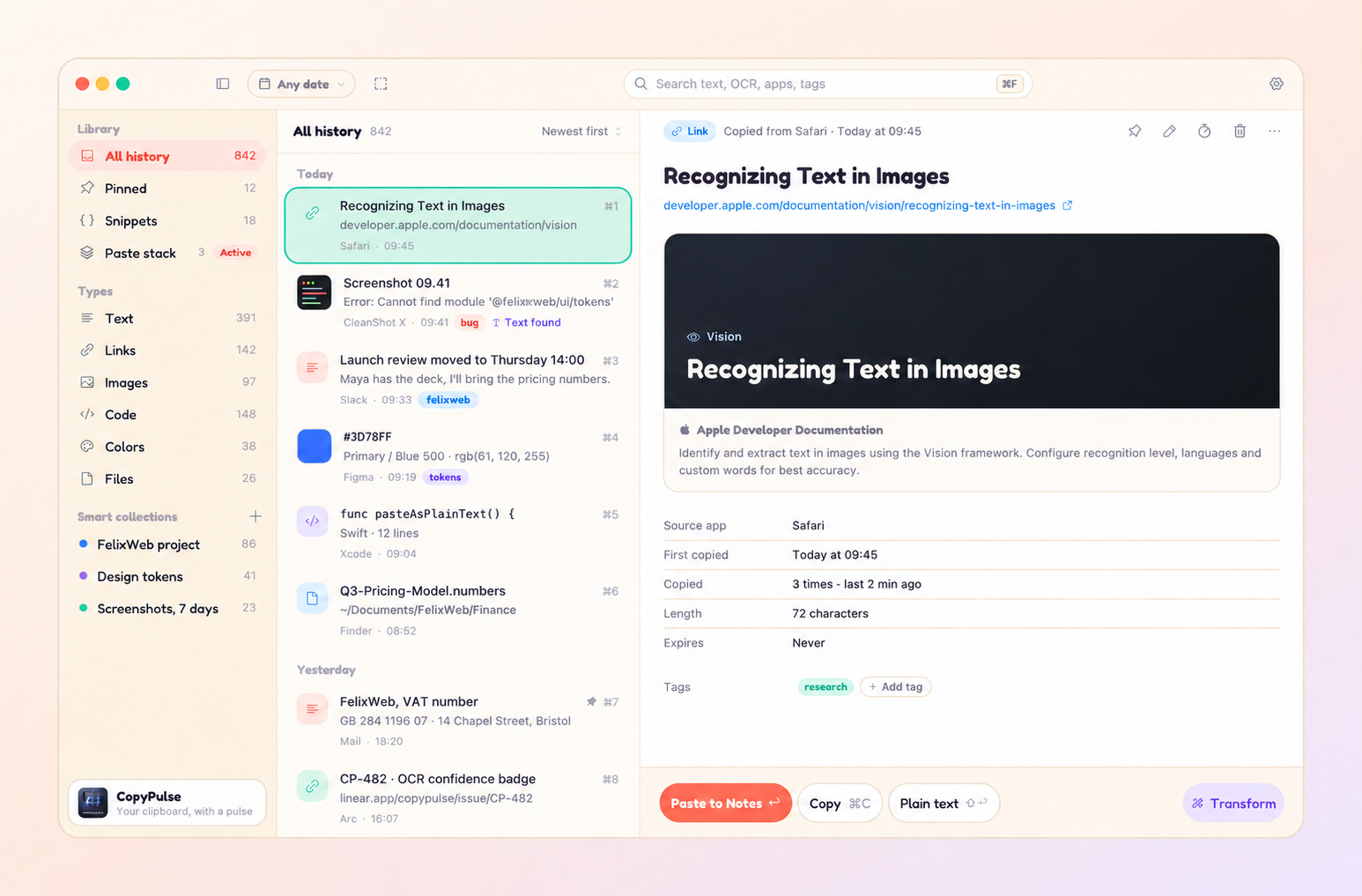This screenshot has width=1362, height=896.
Task: Add a smart collection with plus icon
Action: [x=255, y=516]
